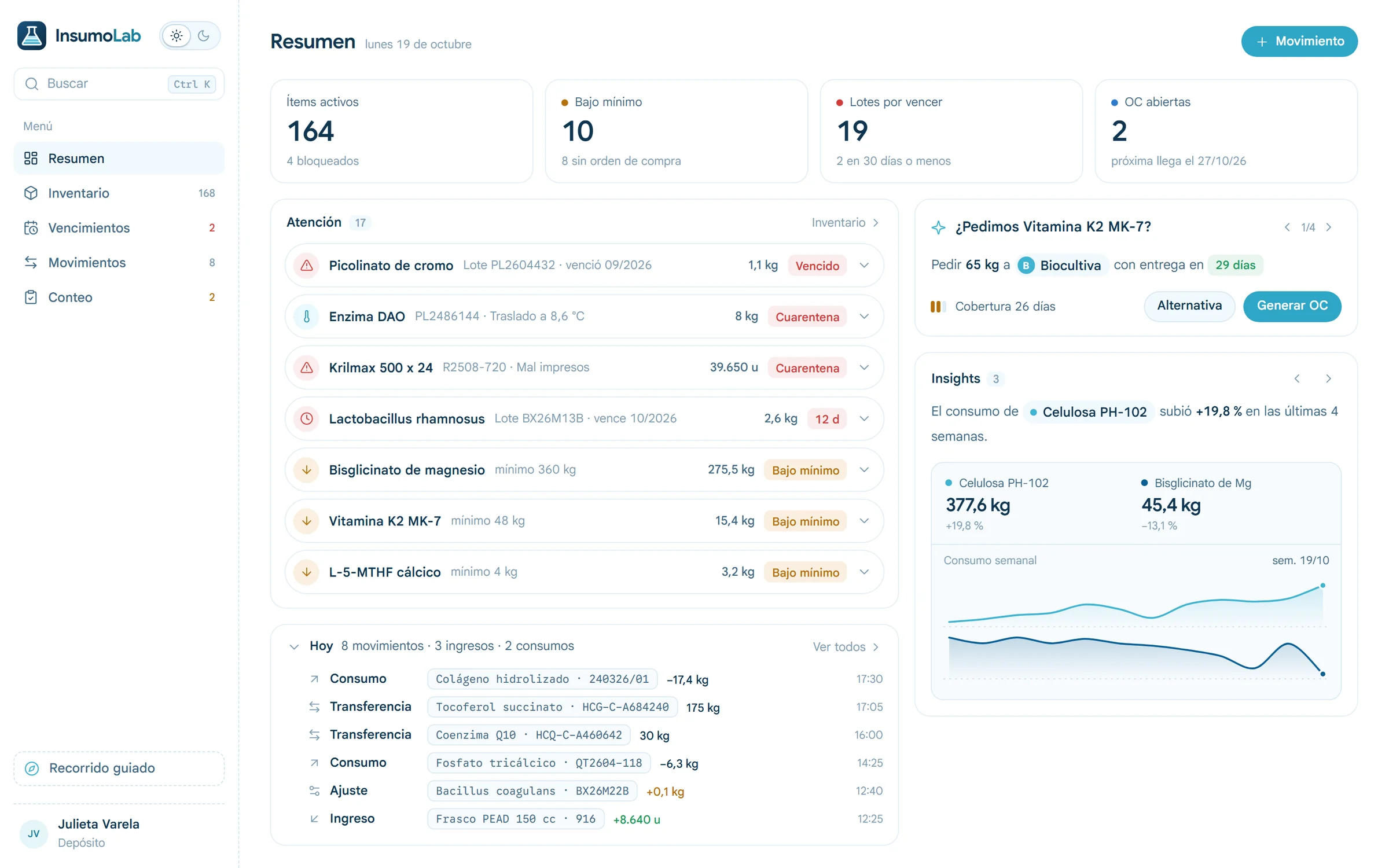Expand the Bisglicinato de magnesio row
1389x868 pixels.
click(864, 470)
